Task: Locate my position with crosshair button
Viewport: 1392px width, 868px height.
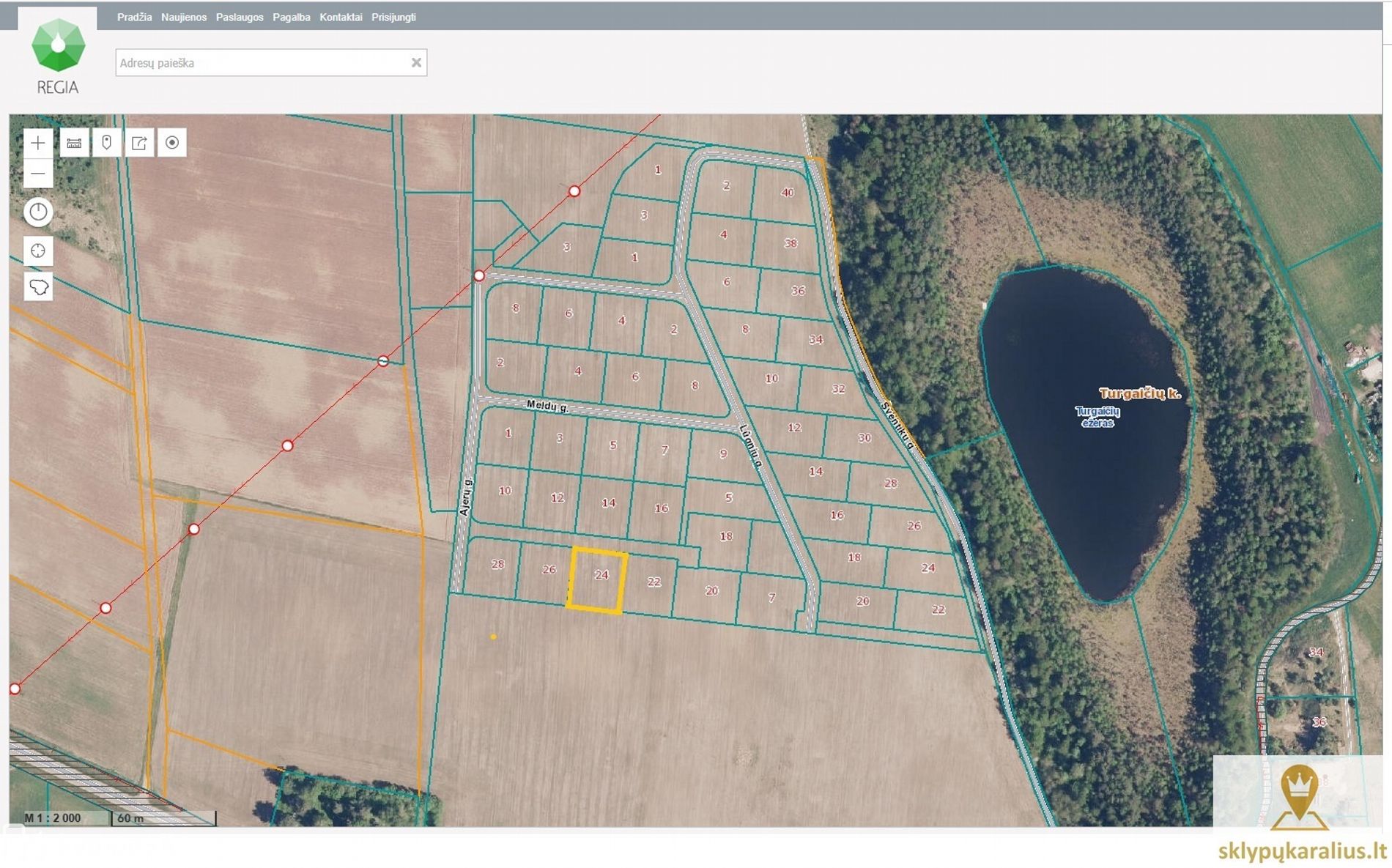Action: coord(38,251)
